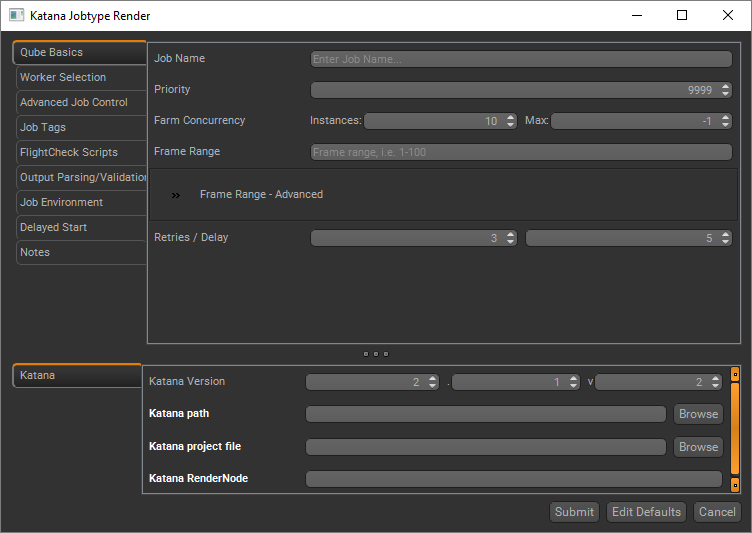The image size is (752, 533).
Task: Increase Katana v revision number
Action: (x=716, y=379)
